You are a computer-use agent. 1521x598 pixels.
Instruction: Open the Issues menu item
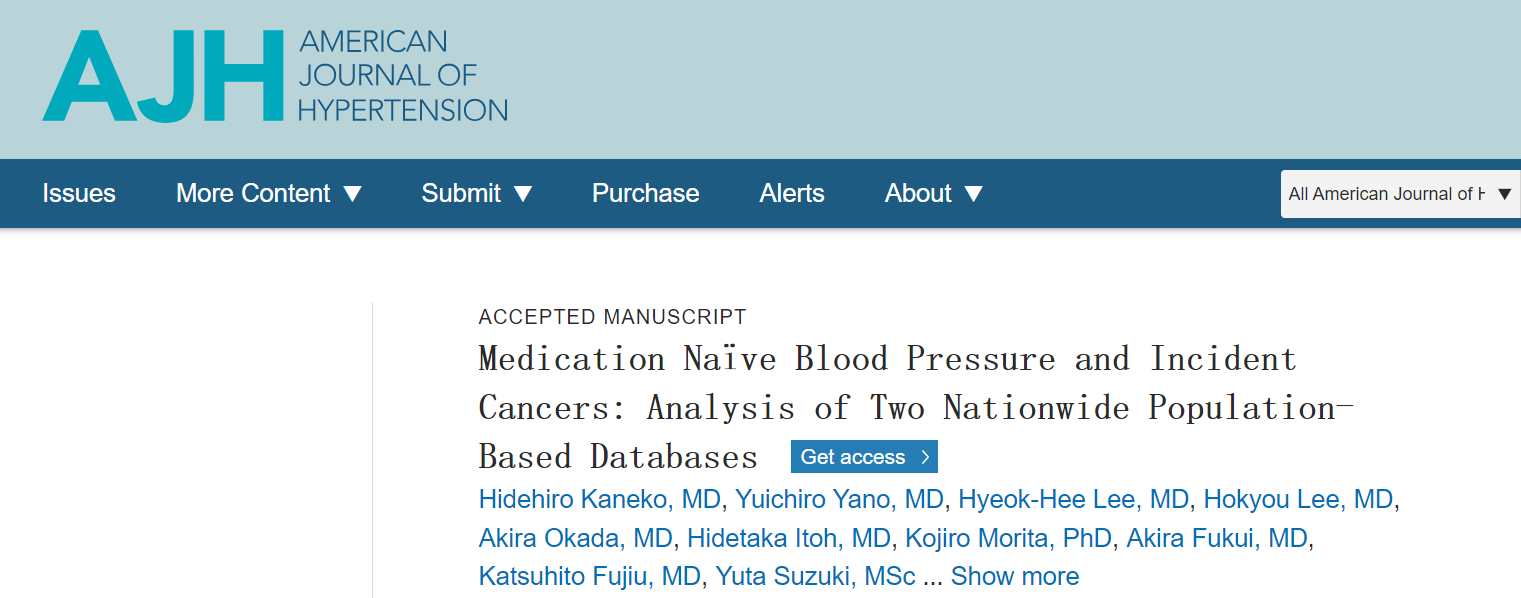79,193
